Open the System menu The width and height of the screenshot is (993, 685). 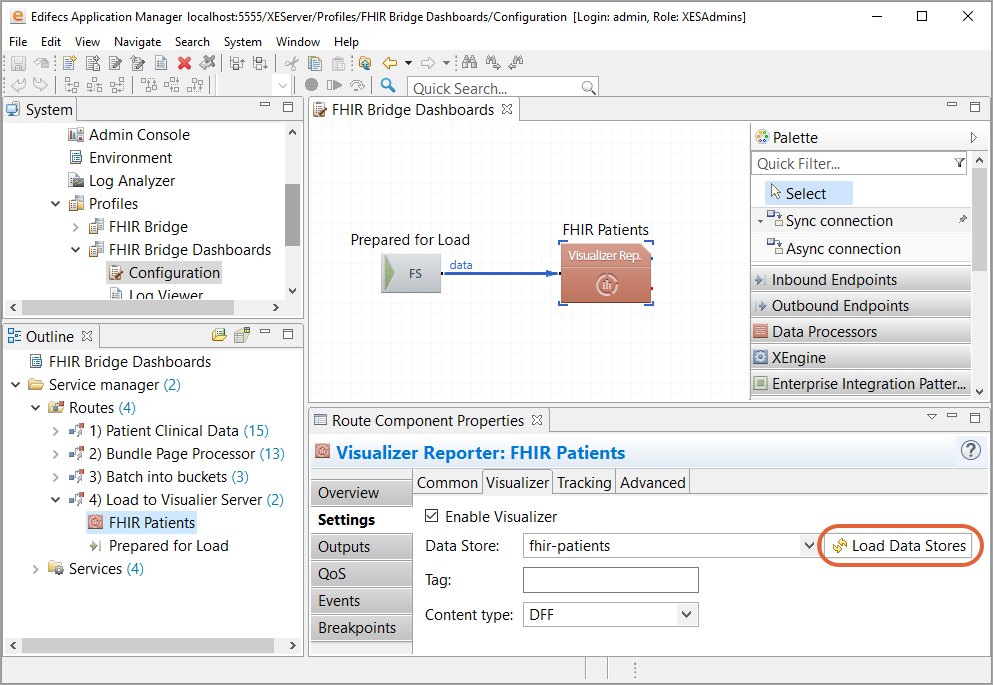[243, 42]
